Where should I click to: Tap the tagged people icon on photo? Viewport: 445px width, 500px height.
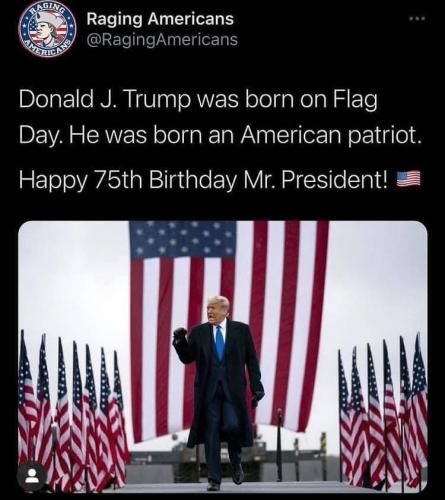(x=32, y=477)
